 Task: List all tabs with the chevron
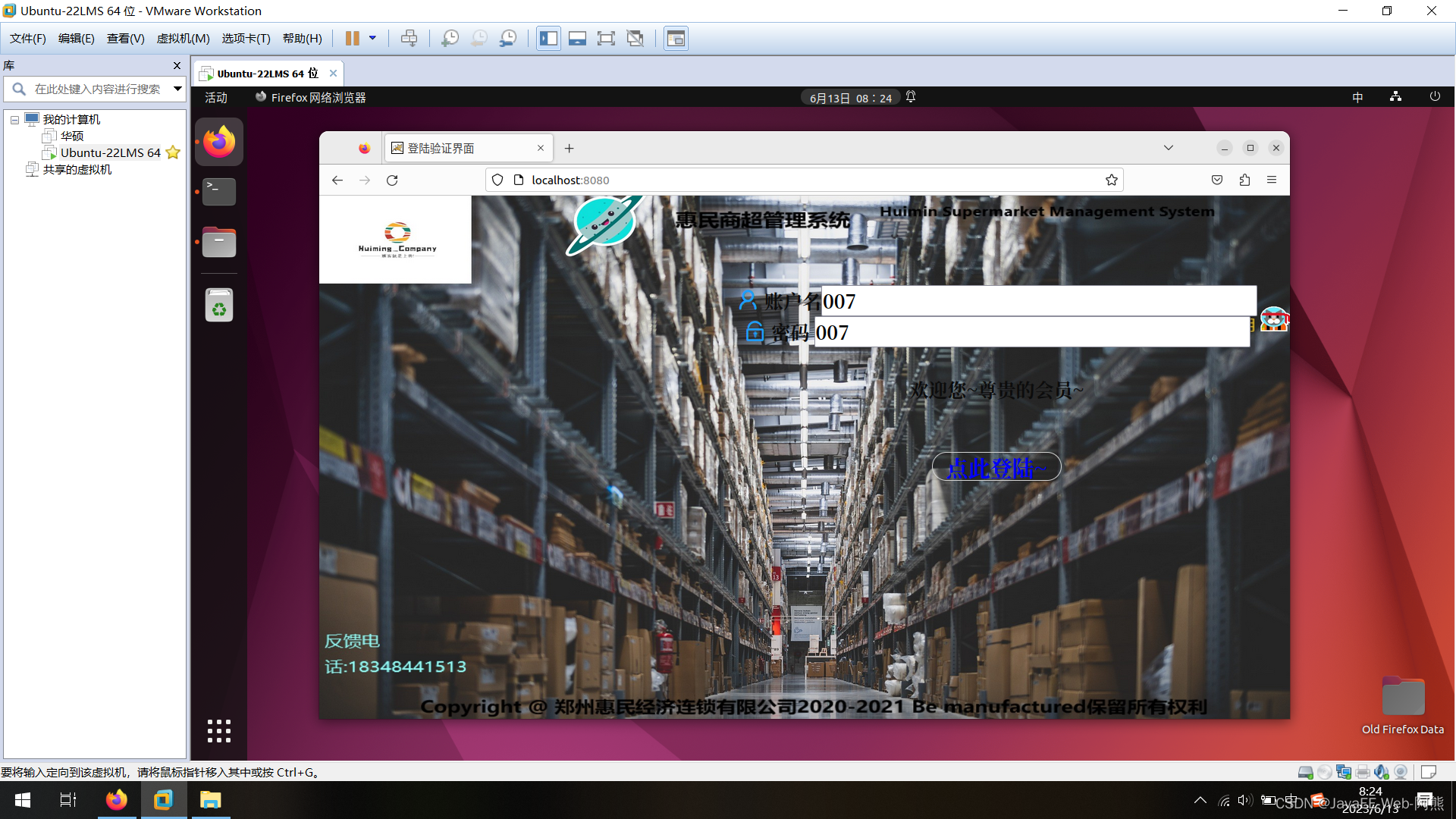[1169, 148]
